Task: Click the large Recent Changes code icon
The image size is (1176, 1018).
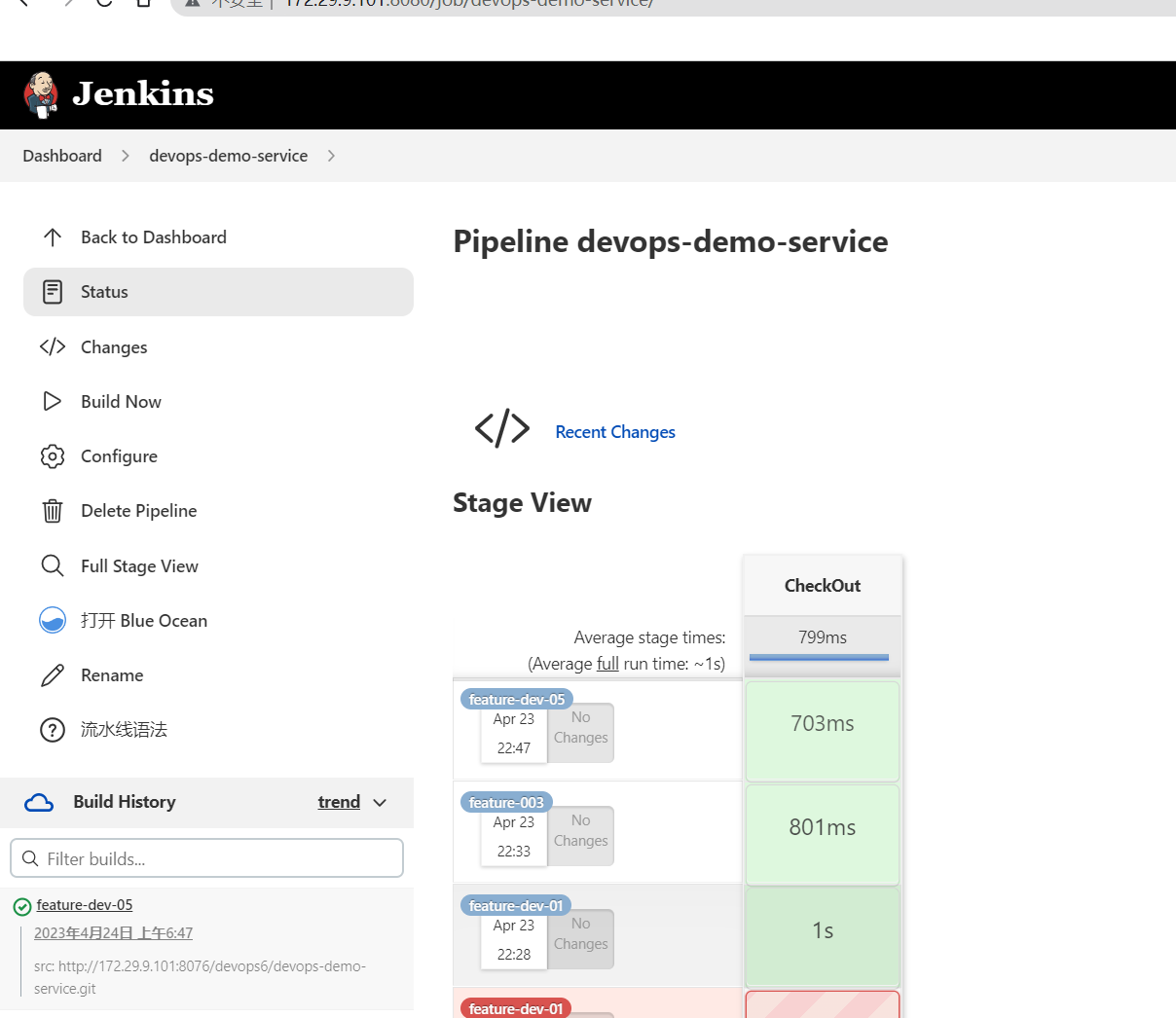Action: point(502,428)
